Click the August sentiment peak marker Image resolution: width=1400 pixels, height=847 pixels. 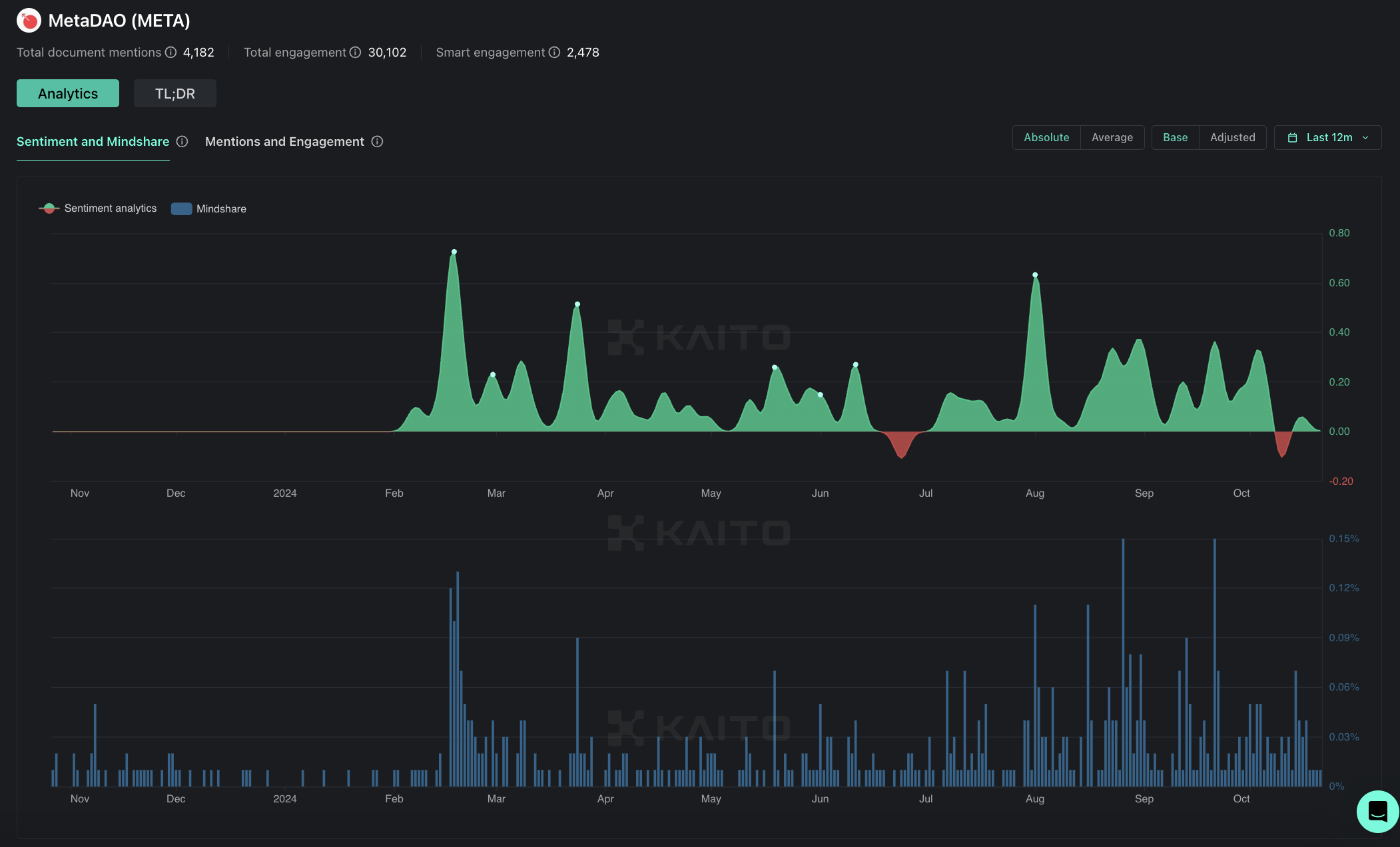click(x=1035, y=275)
